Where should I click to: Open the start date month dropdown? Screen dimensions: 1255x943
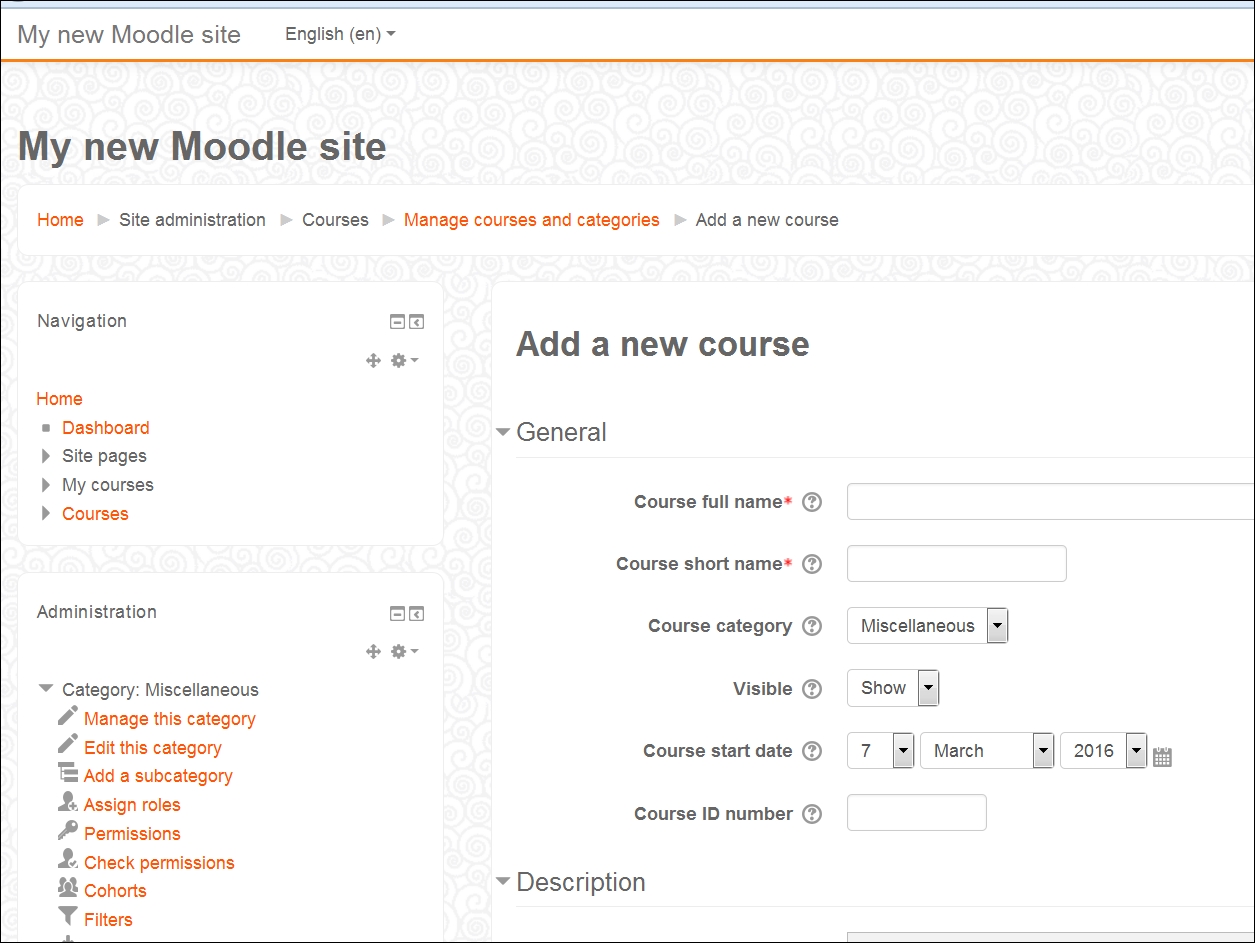987,751
